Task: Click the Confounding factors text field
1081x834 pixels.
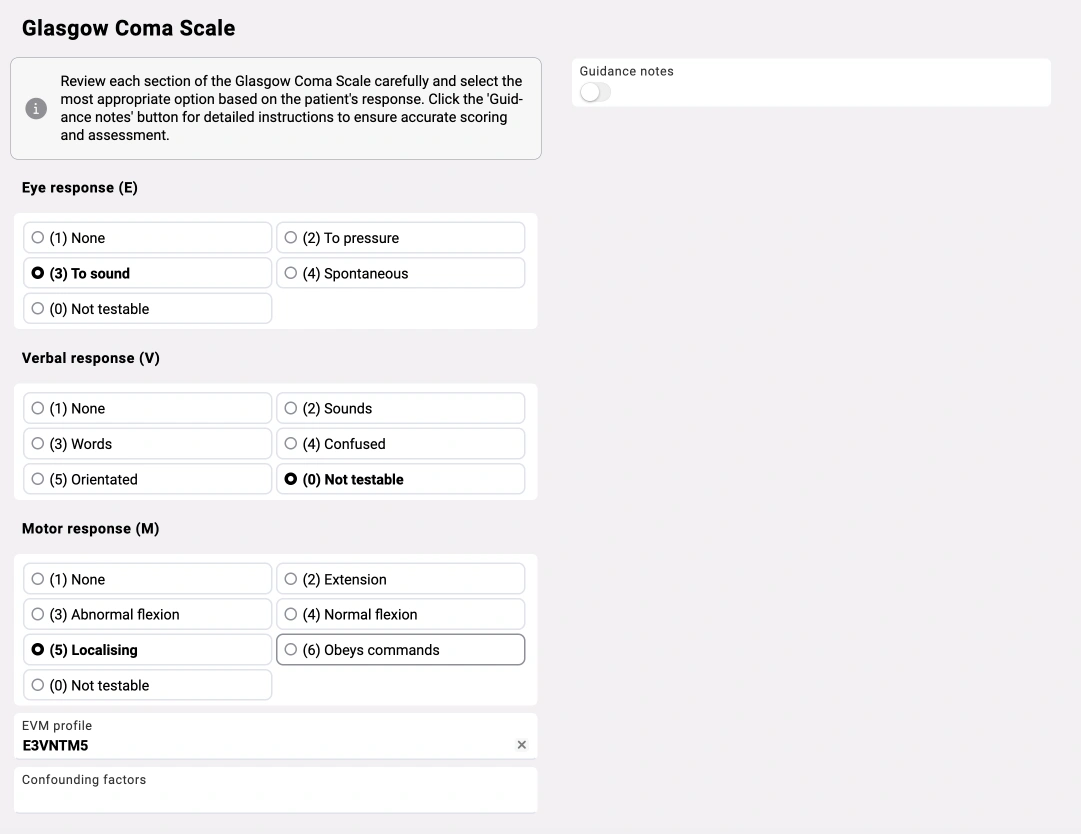Action: point(275,796)
